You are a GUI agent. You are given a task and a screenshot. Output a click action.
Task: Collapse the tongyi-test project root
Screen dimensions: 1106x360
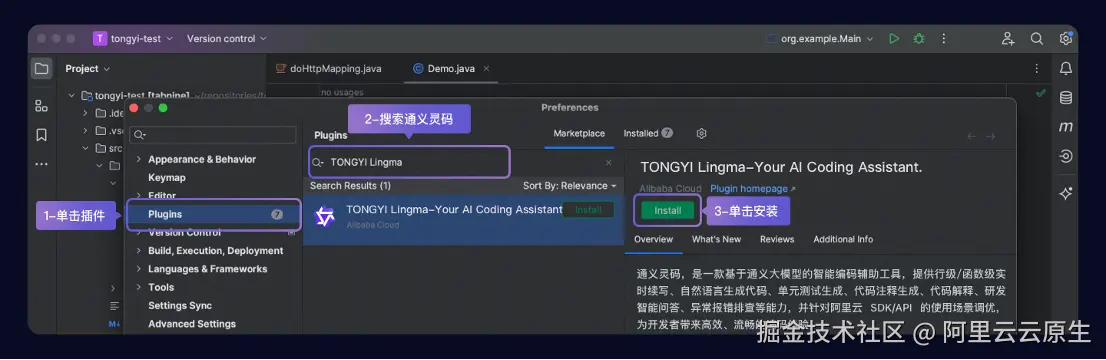(x=71, y=95)
